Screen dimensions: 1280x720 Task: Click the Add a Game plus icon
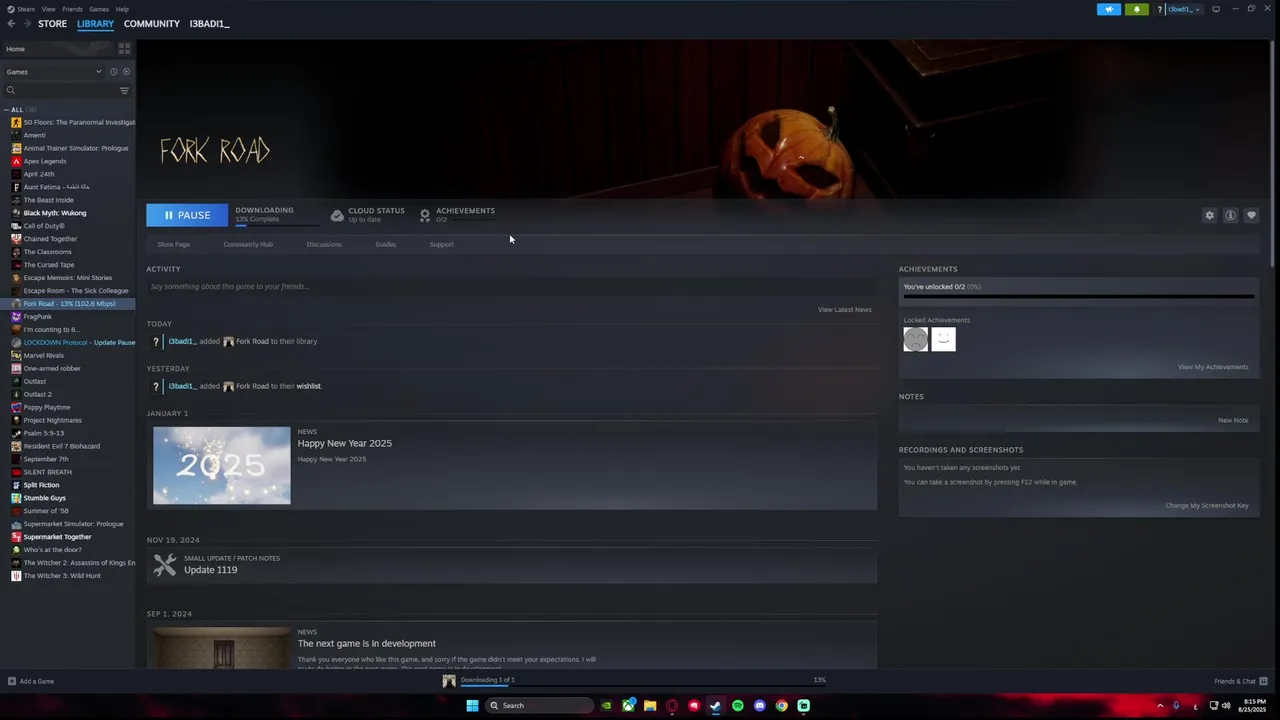(x=11, y=681)
